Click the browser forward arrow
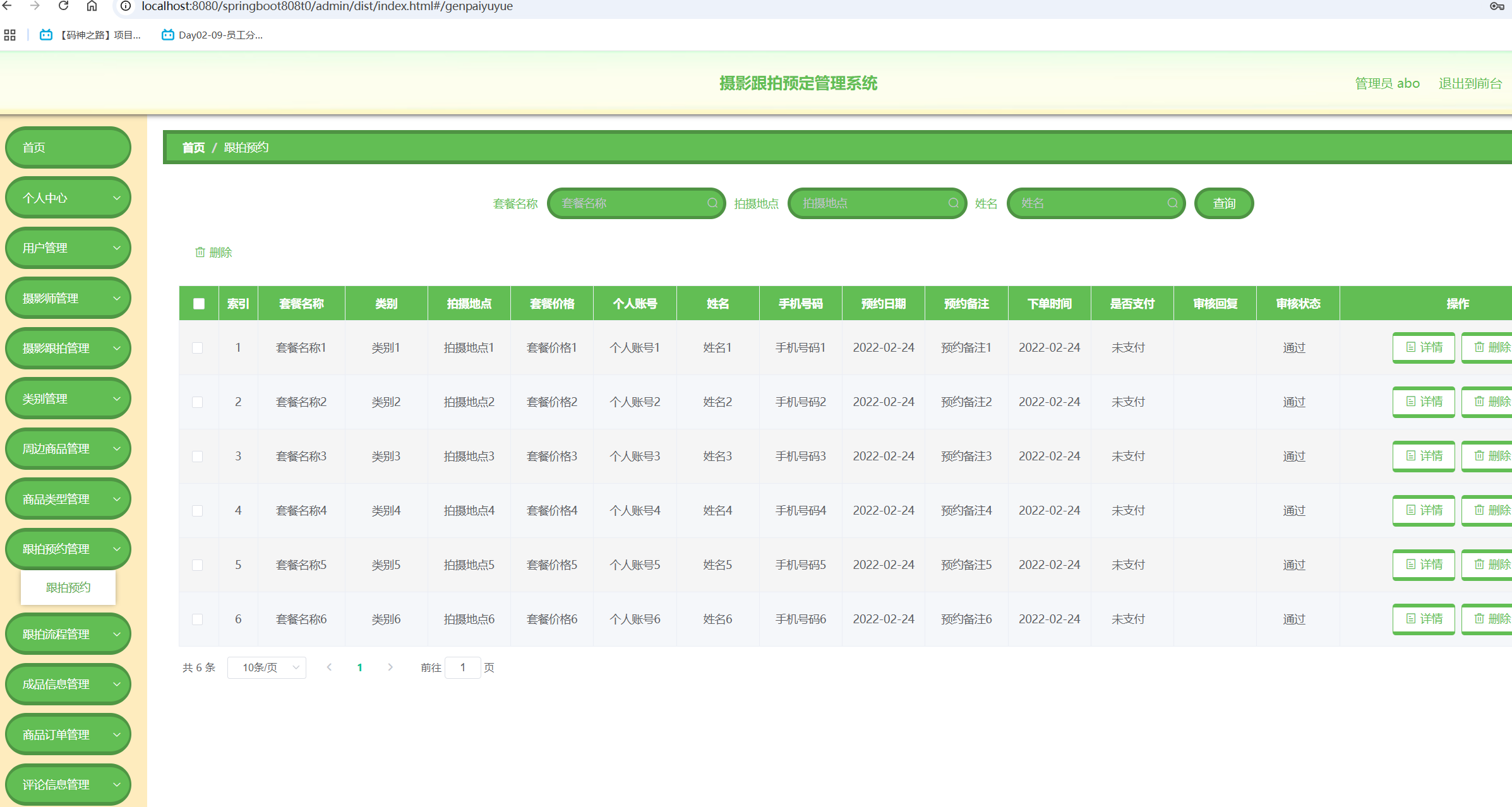 (35, 6)
